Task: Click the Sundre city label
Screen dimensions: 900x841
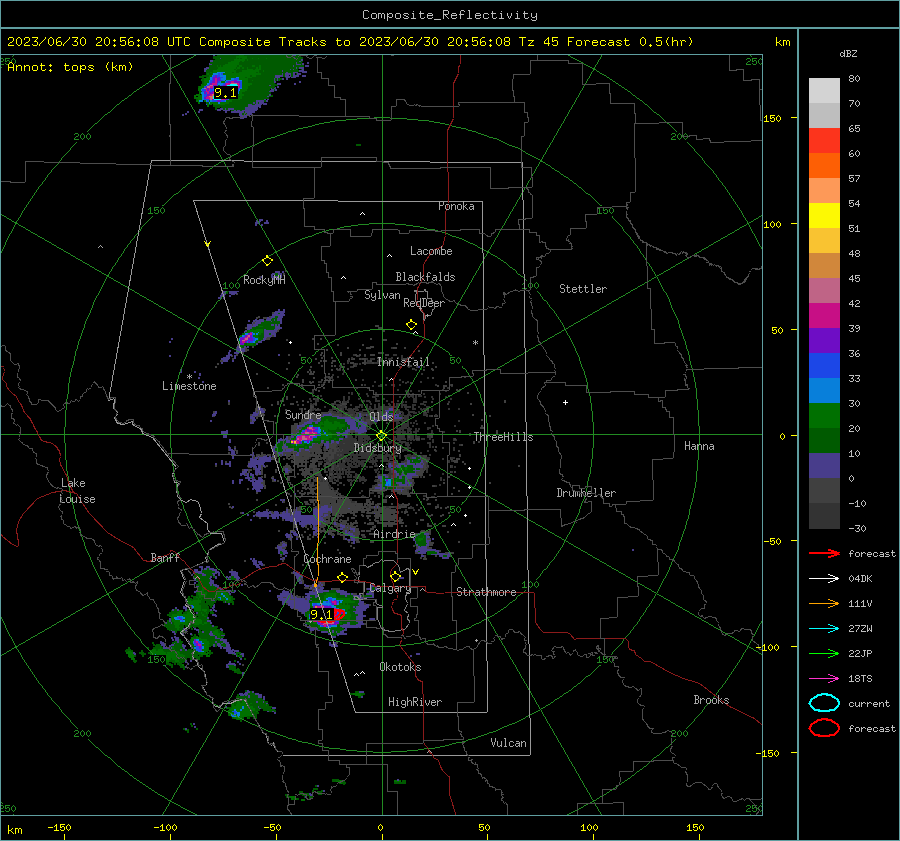Action: click(303, 414)
